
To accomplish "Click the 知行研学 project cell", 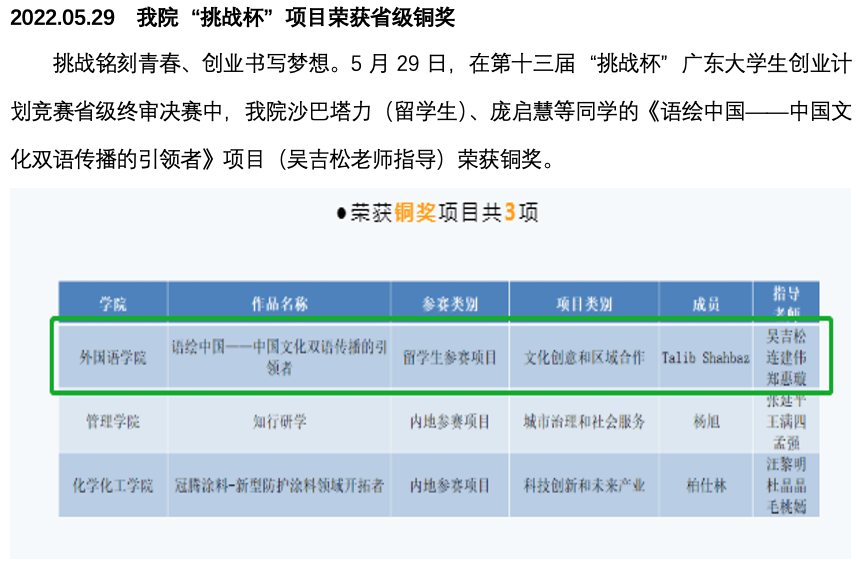I will point(279,422).
